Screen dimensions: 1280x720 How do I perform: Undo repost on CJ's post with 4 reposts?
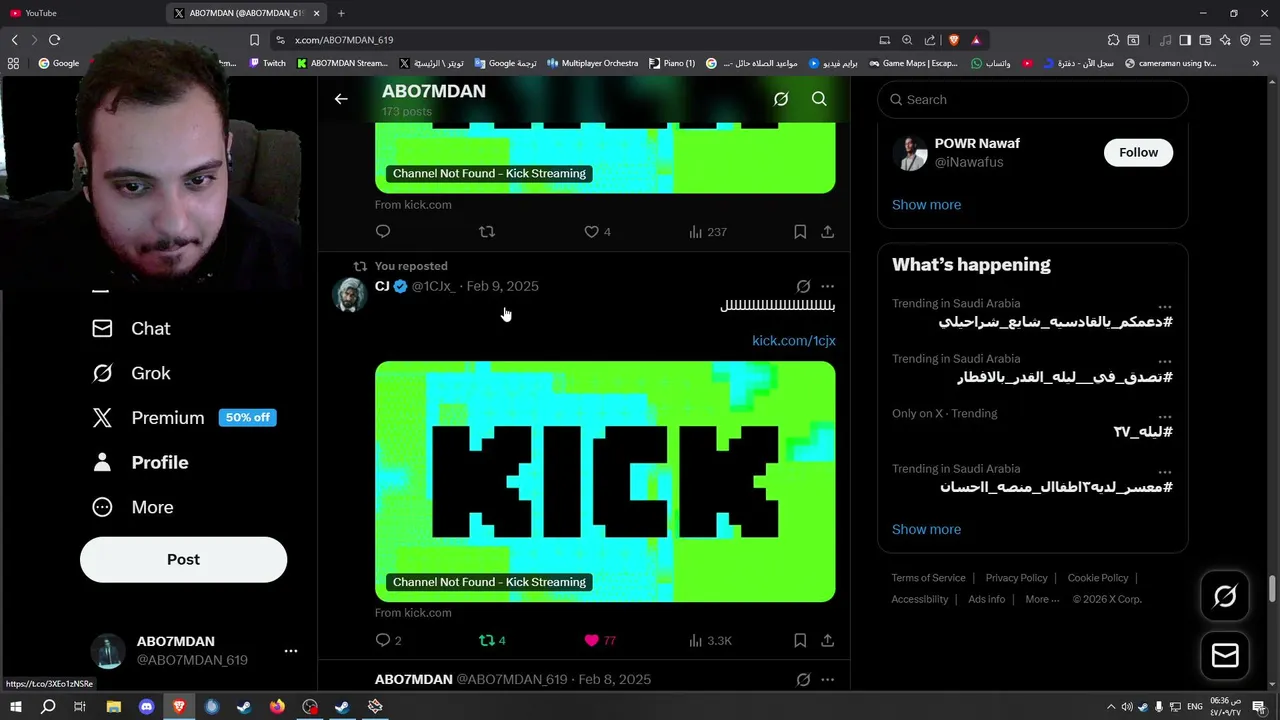(492, 640)
